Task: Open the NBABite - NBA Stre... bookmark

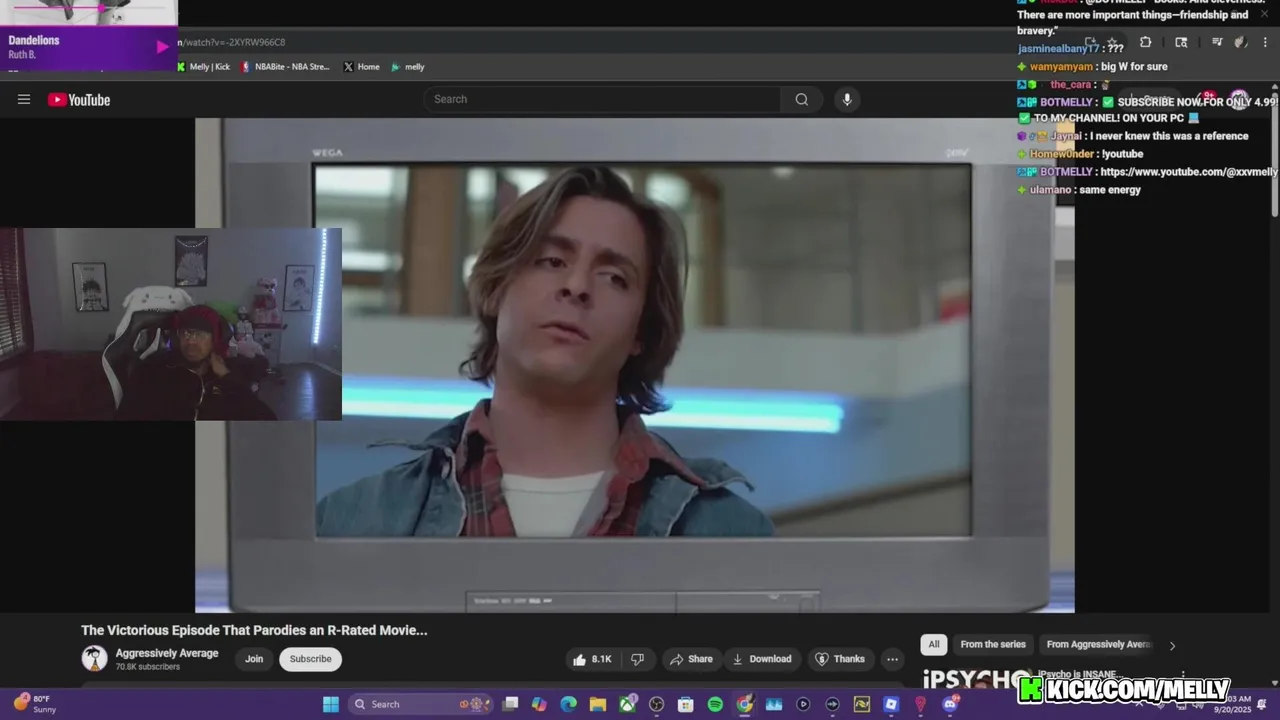Action: [x=285, y=67]
